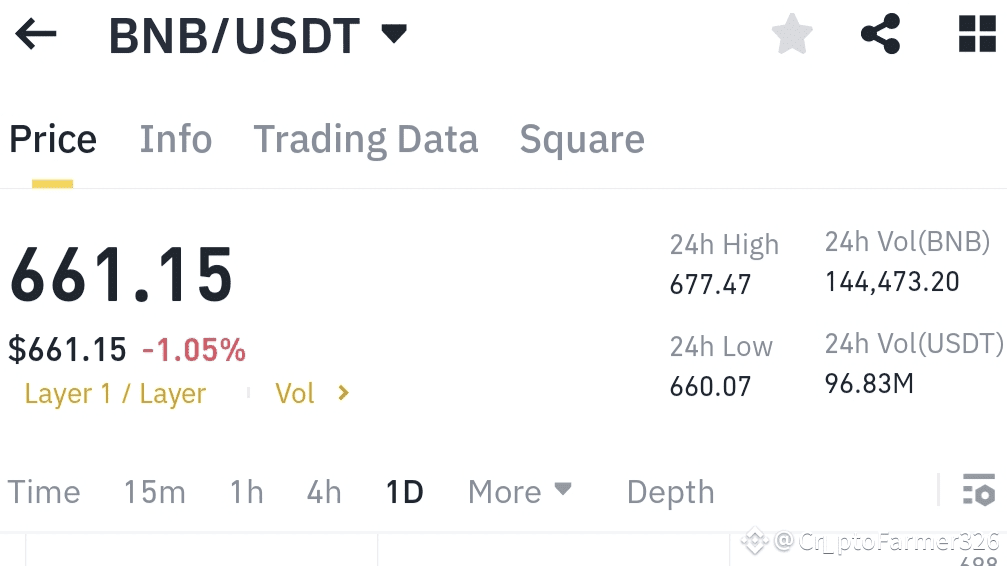Switch to the Info tab
Screen dimensions: 1007x566
pyautogui.click(x=176, y=139)
